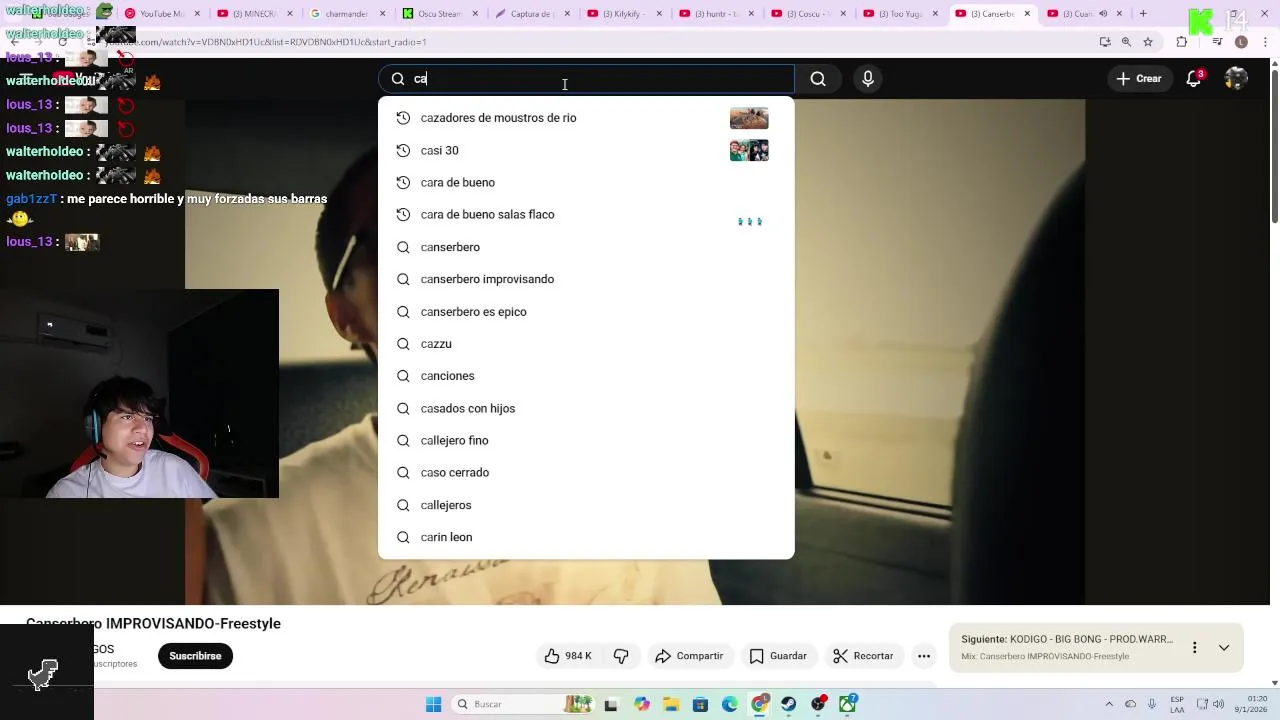Expand the Siguiente mix panel chevron
Viewport: 1280px width, 720px height.
(1224, 648)
